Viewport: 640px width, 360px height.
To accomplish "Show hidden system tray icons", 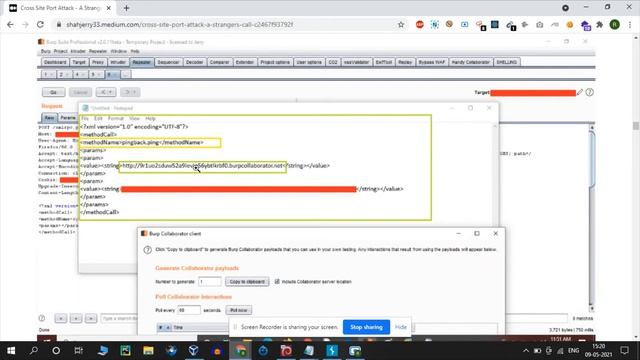I will [x=526, y=351].
